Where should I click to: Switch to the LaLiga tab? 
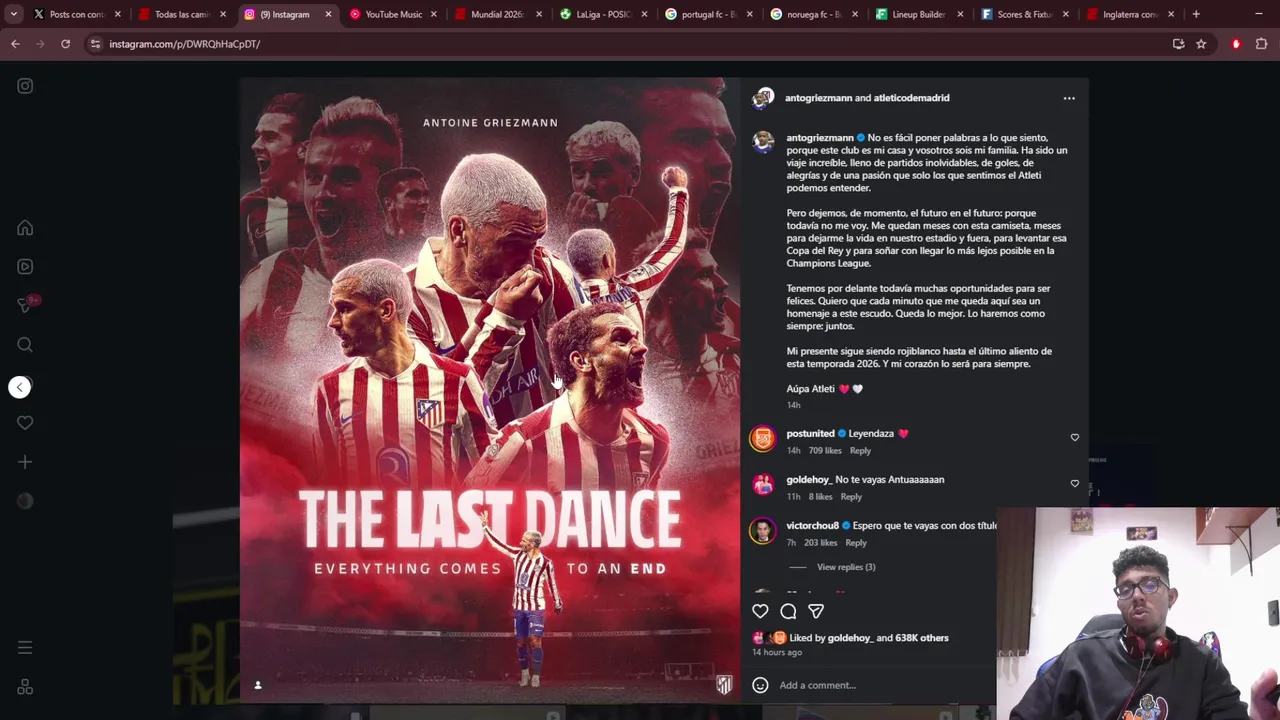click(604, 14)
